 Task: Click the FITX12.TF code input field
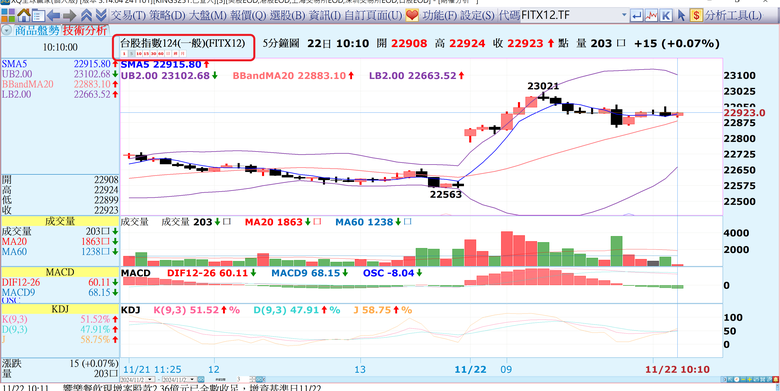[x=570, y=15]
